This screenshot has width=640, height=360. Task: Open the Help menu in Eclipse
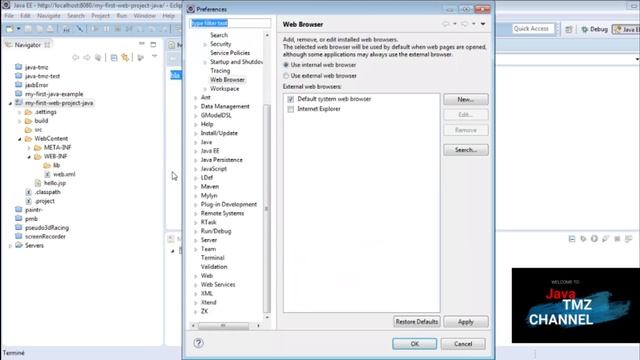tap(168, 16)
